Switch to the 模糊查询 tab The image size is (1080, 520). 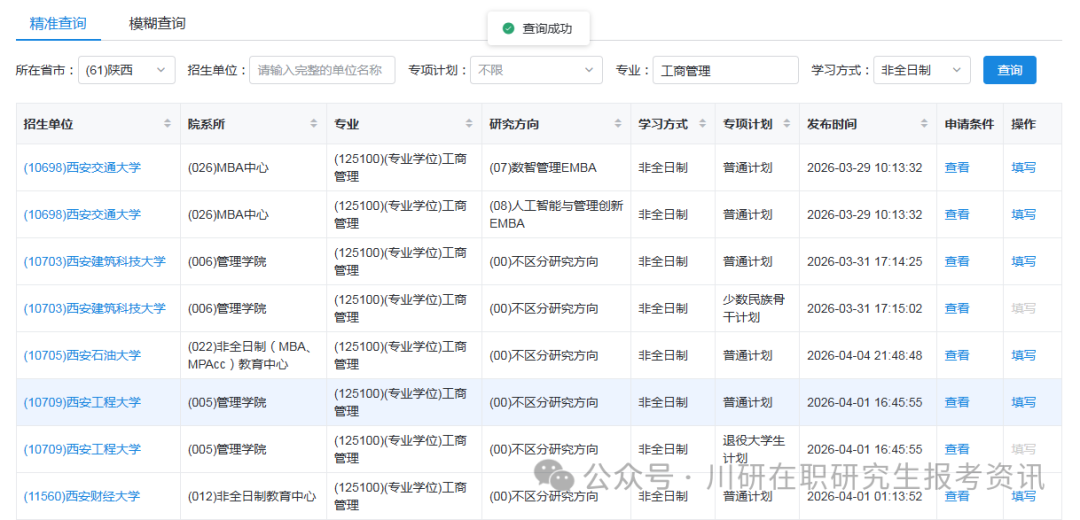tap(157, 23)
